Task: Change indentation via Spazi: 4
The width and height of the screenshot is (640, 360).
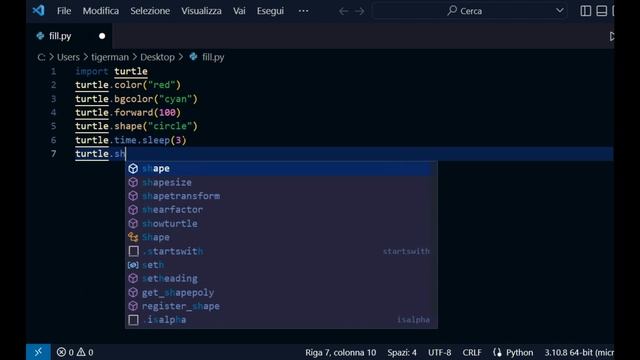Action: point(402,352)
